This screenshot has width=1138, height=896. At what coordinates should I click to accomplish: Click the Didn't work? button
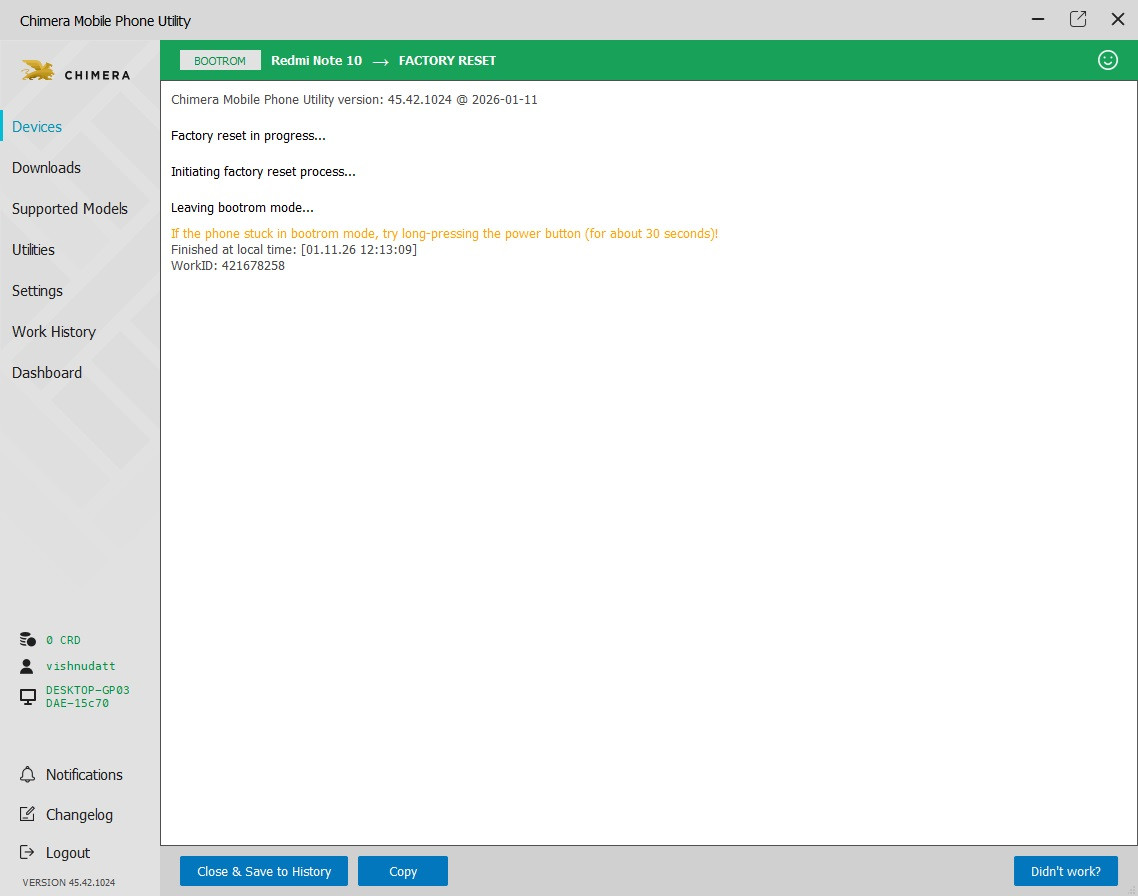coord(1065,871)
